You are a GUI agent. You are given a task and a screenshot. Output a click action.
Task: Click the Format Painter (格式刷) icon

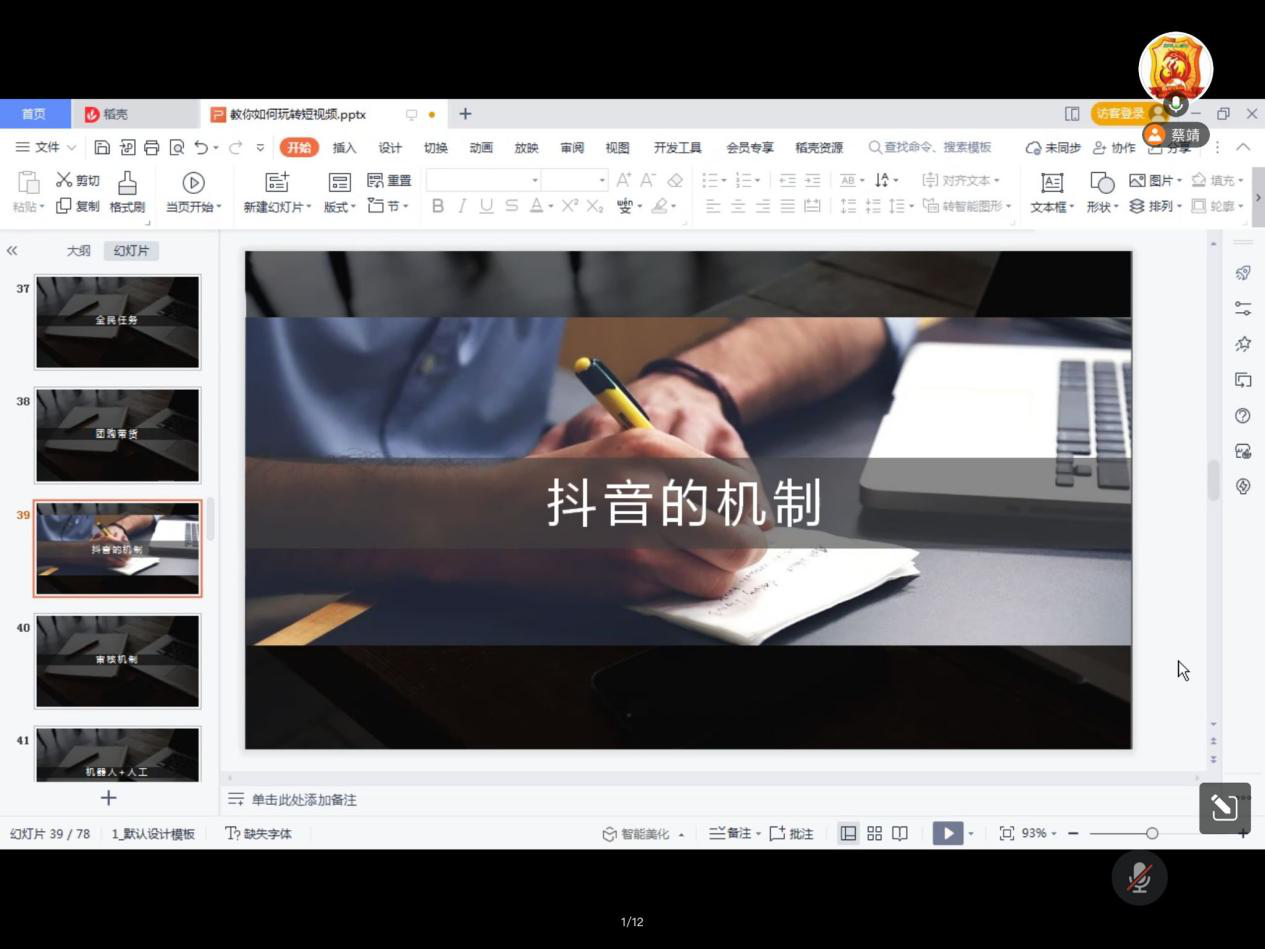[x=127, y=182]
